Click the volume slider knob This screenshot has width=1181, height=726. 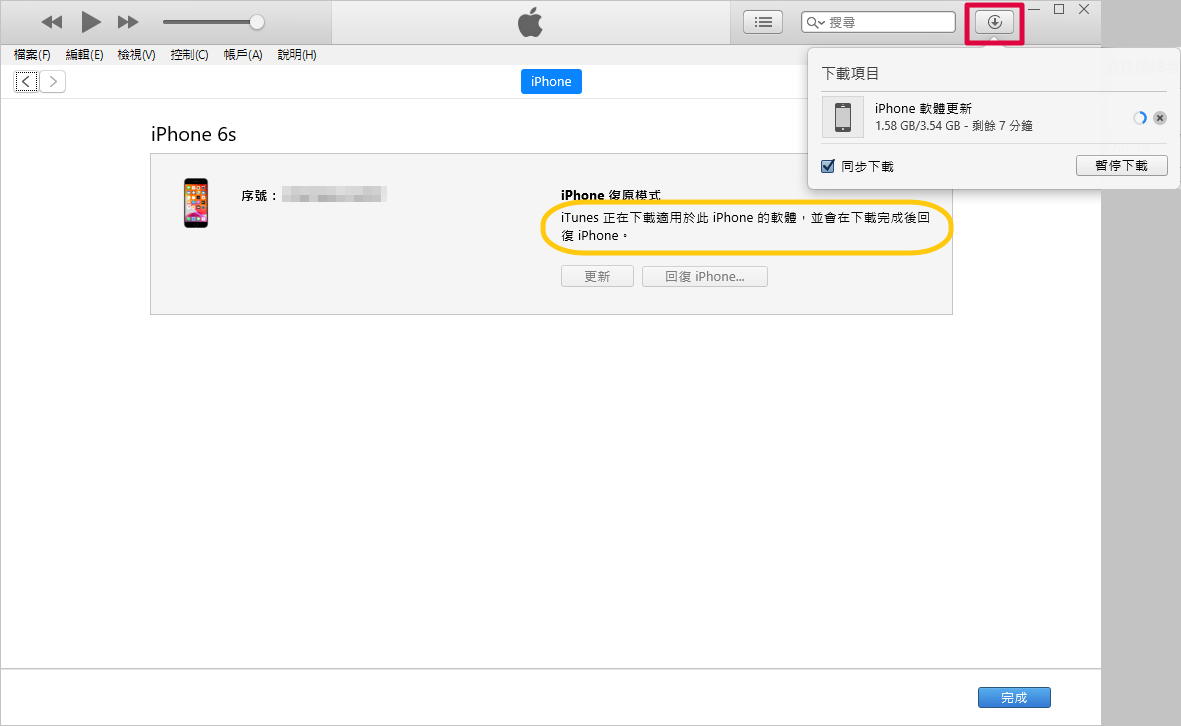pos(257,23)
